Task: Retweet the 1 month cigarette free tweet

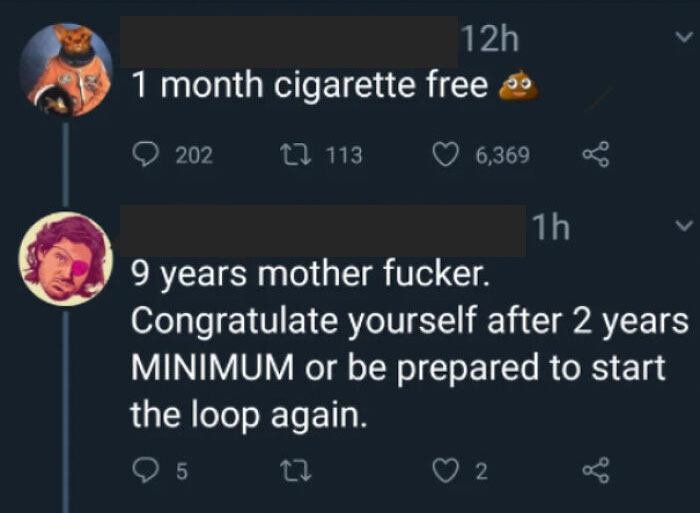Action: click(x=293, y=155)
